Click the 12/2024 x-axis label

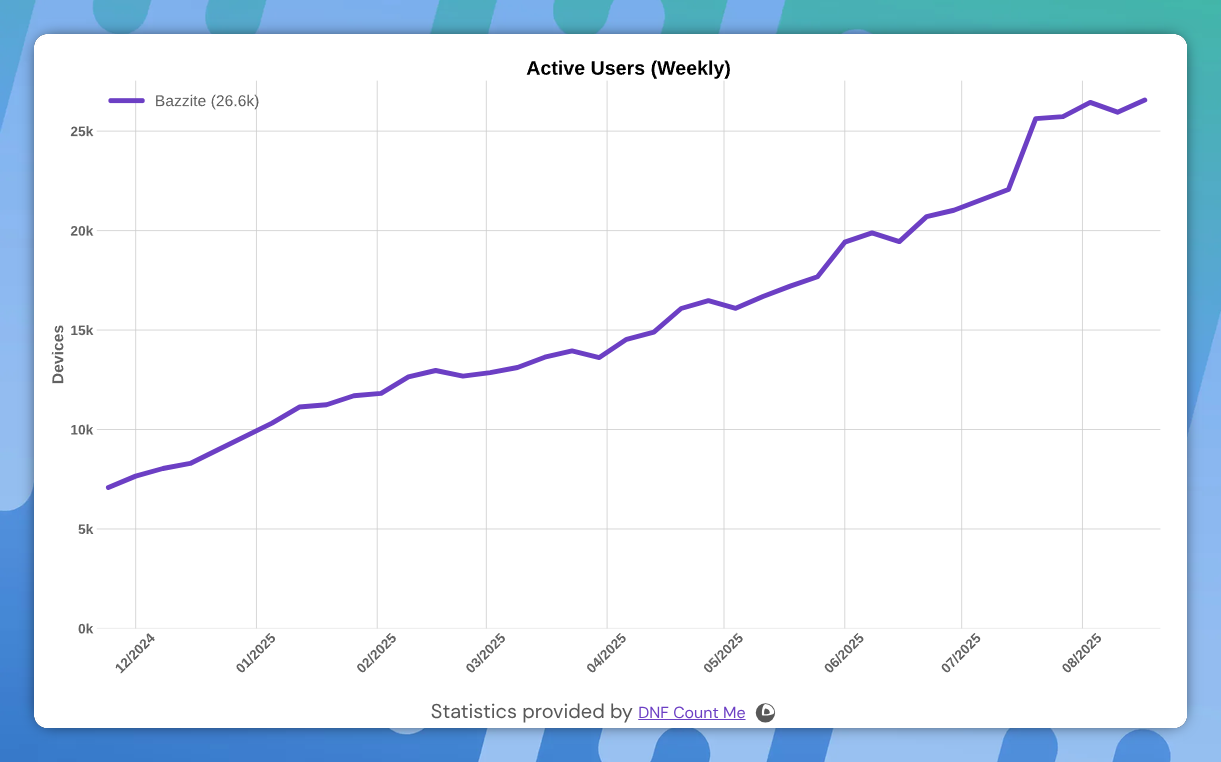click(x=135, y=652)
